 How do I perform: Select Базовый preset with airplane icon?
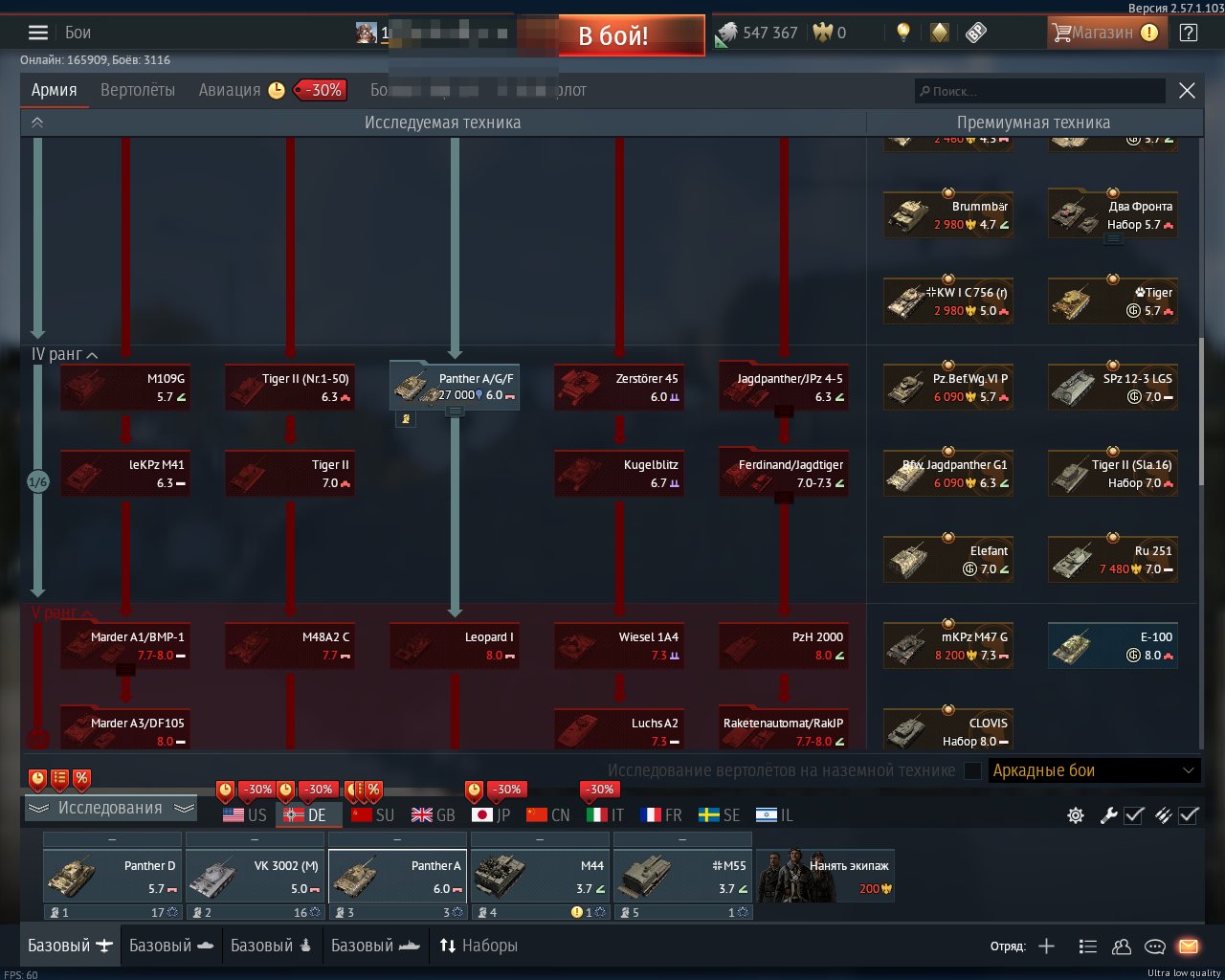tap(71, 946)
